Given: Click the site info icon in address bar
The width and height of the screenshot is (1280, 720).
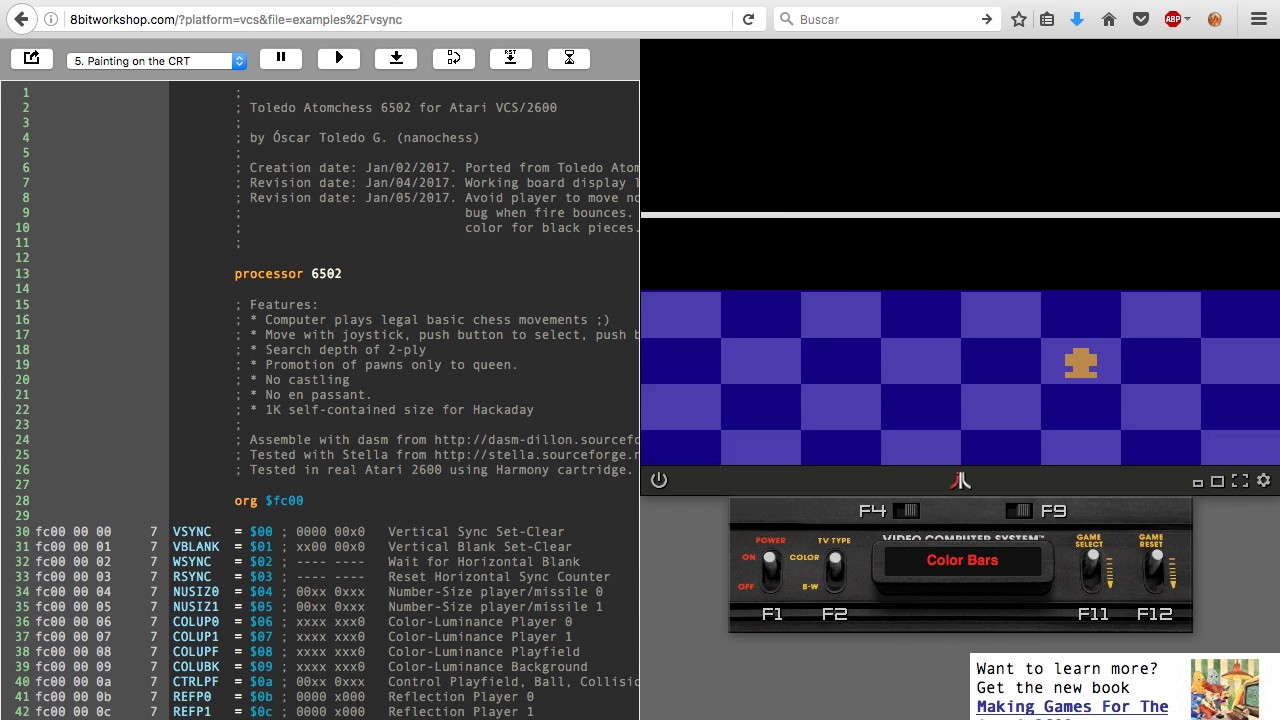Looking at the screenshot, I should pos(51,19).
